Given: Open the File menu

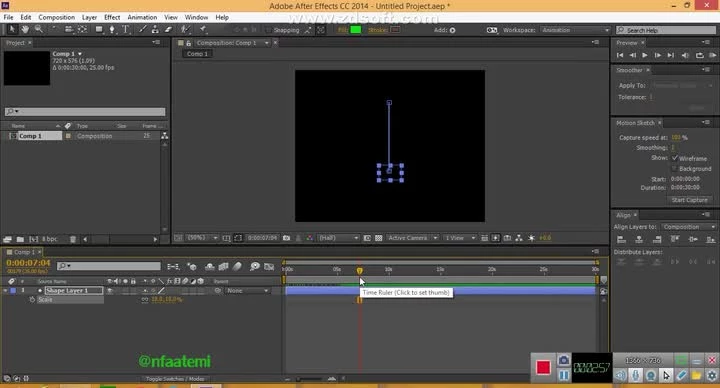Looking at the screenshot, I should (8, 17).
